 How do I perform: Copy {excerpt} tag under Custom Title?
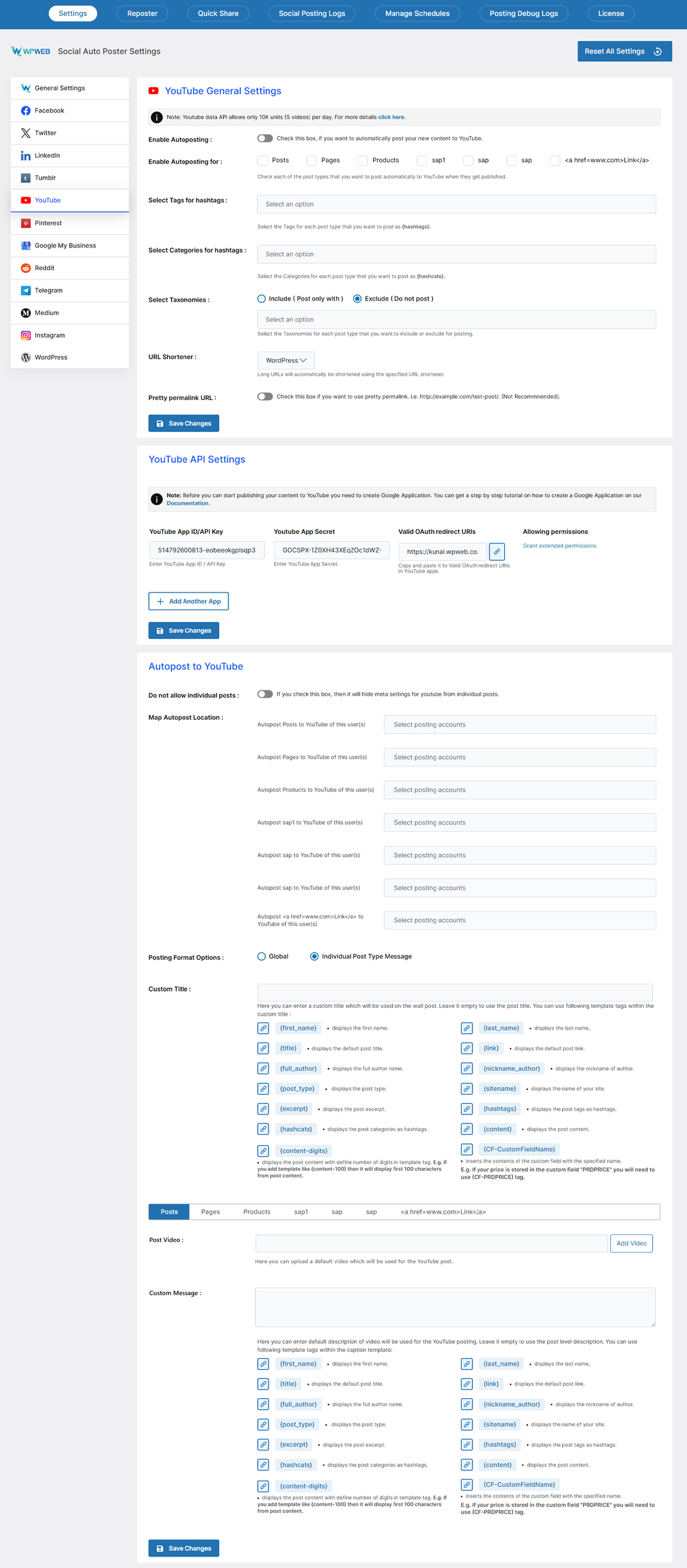pos(263,1109)
